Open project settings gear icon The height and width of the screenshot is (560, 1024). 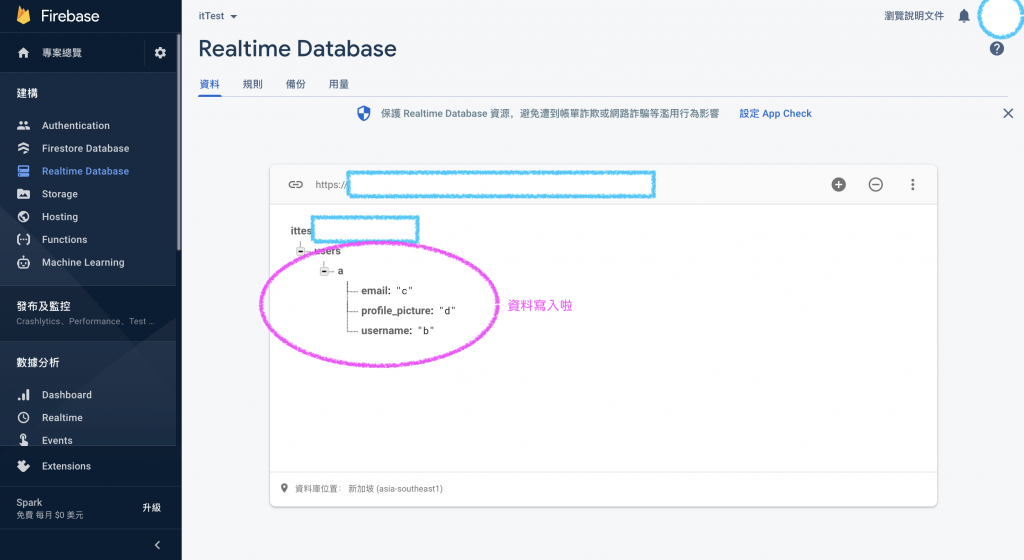click(x=160, y=53)
